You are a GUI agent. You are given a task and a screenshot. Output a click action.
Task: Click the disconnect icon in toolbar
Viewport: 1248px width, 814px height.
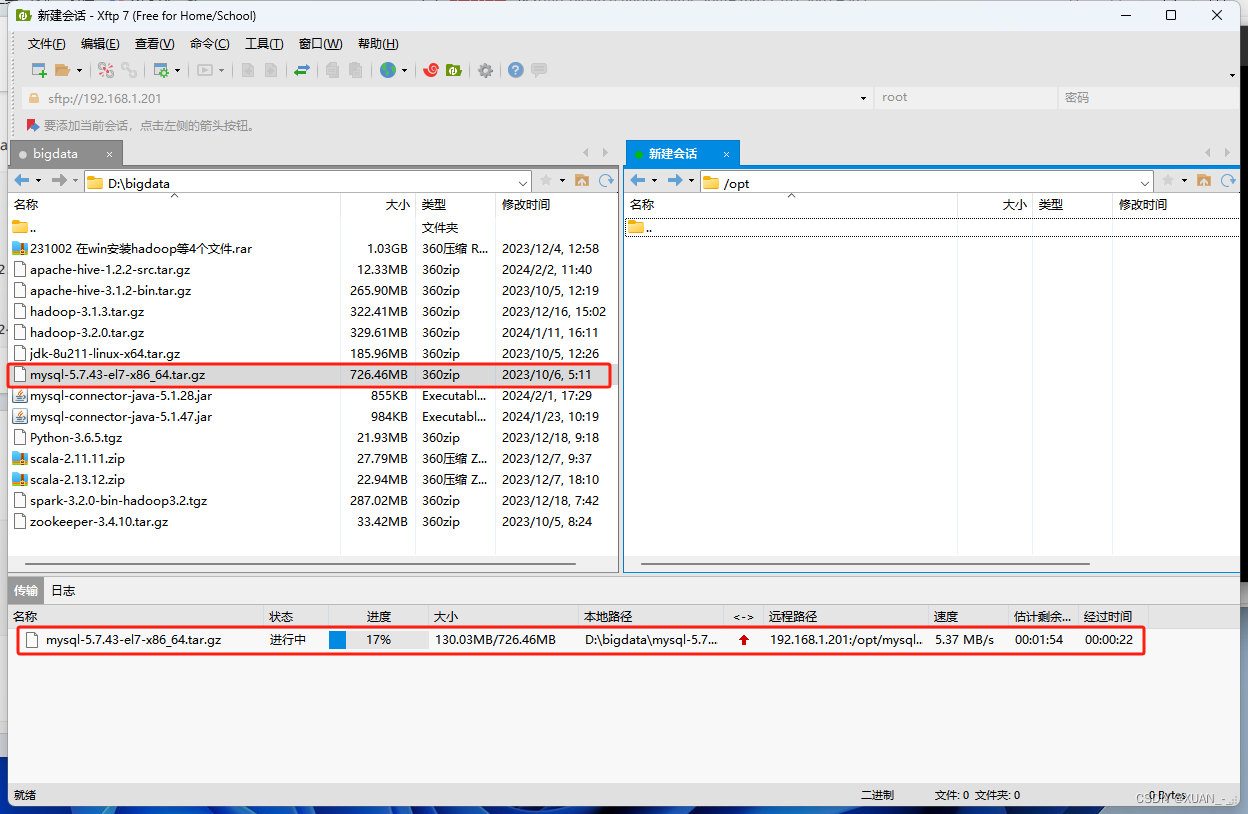click(x=106, y=70)
